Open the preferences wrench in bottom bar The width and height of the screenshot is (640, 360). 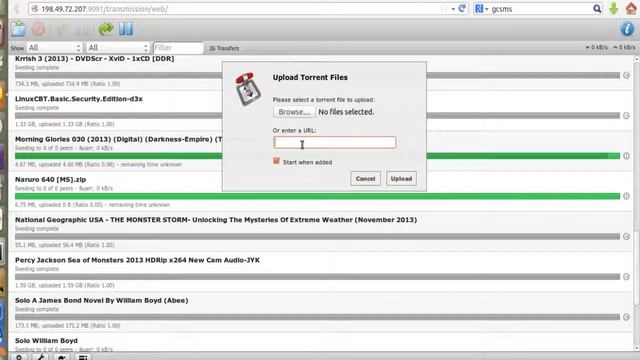pyautogui.click(x=40, y=357)
